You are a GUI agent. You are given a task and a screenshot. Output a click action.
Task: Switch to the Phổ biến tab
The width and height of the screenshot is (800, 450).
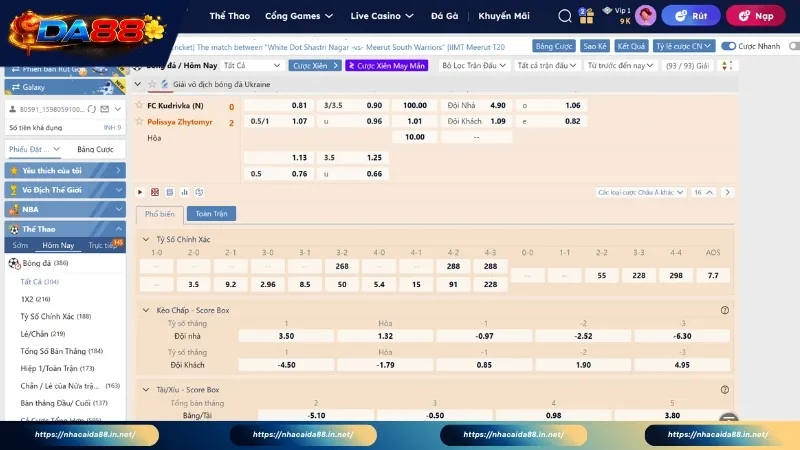click(159, 214)
